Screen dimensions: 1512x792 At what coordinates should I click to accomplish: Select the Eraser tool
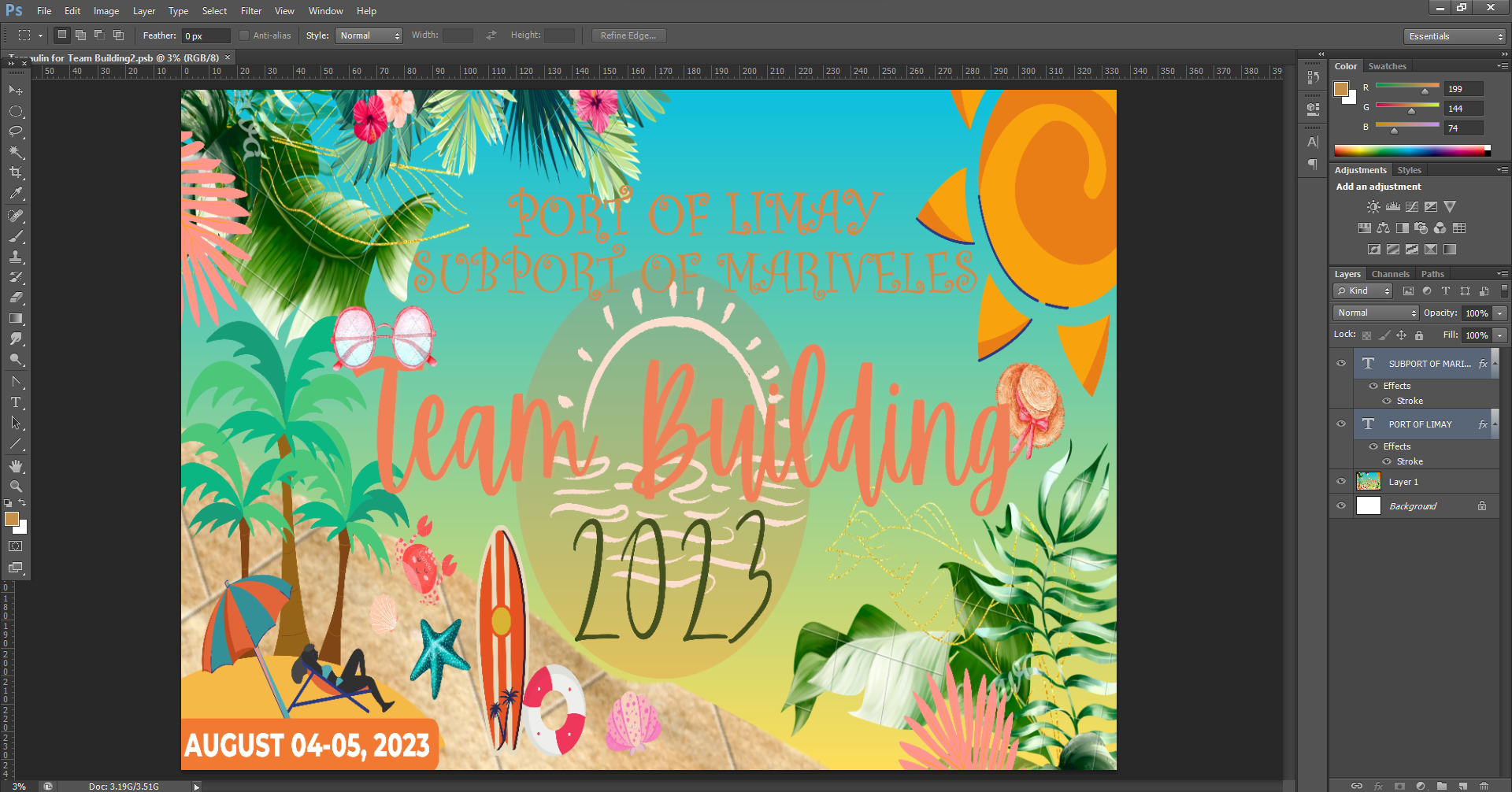(x=16, y=298)
